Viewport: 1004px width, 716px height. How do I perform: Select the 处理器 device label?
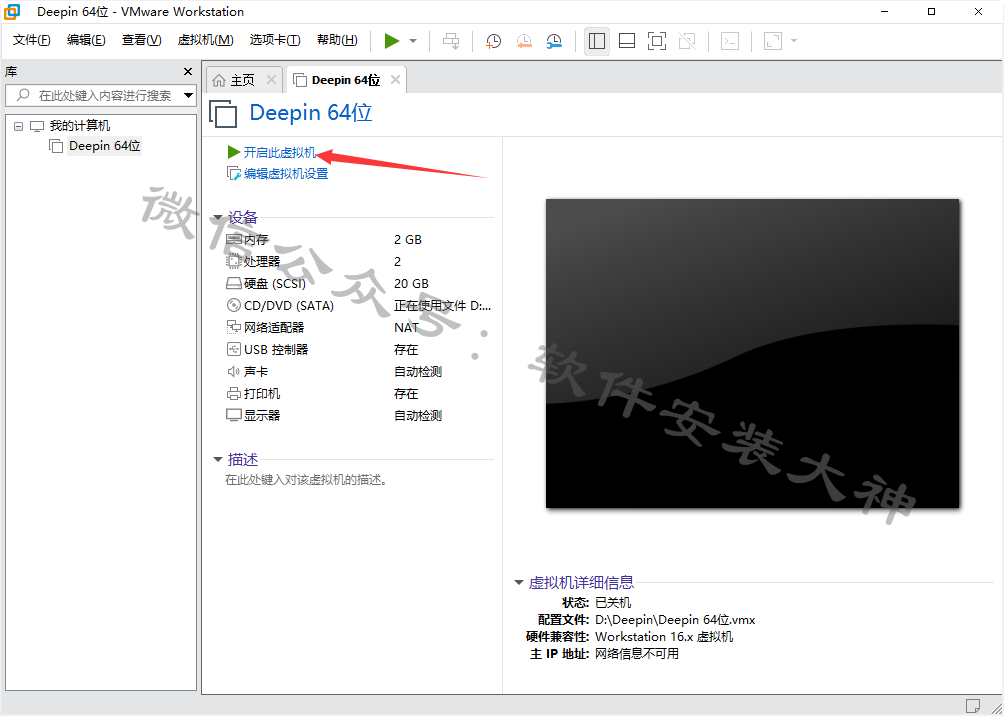(262, 261)
